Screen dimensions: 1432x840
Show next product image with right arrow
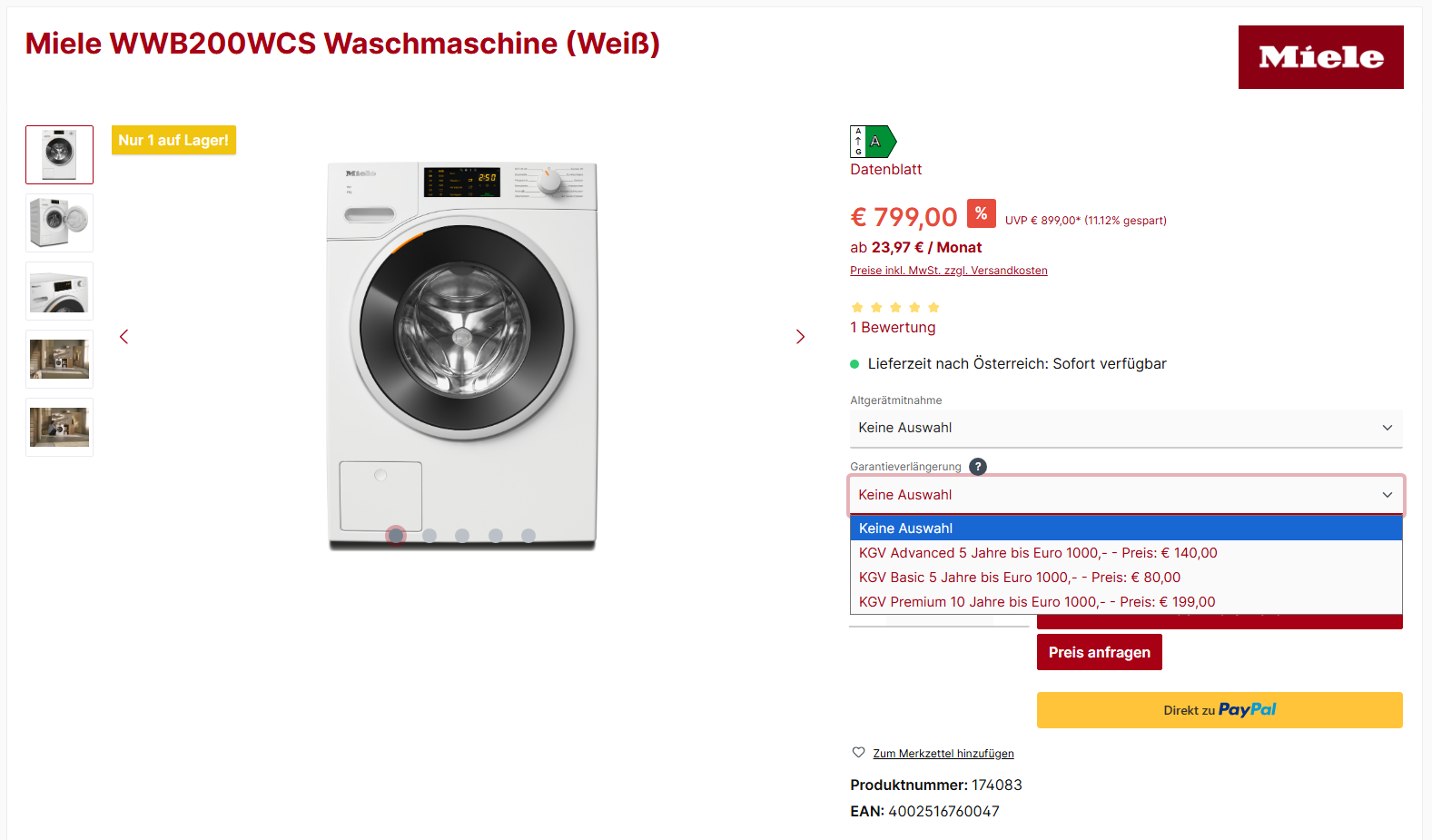(800, 337)
